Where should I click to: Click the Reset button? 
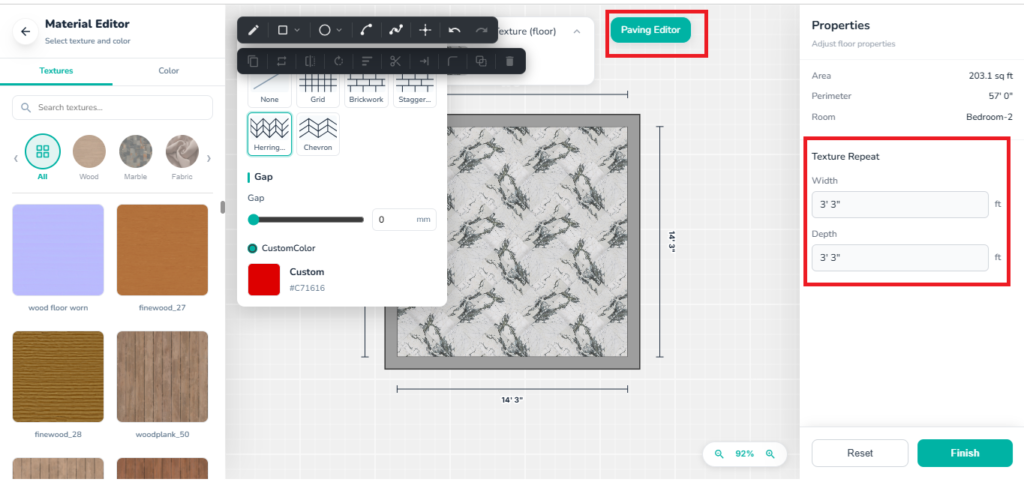[859, 453]
